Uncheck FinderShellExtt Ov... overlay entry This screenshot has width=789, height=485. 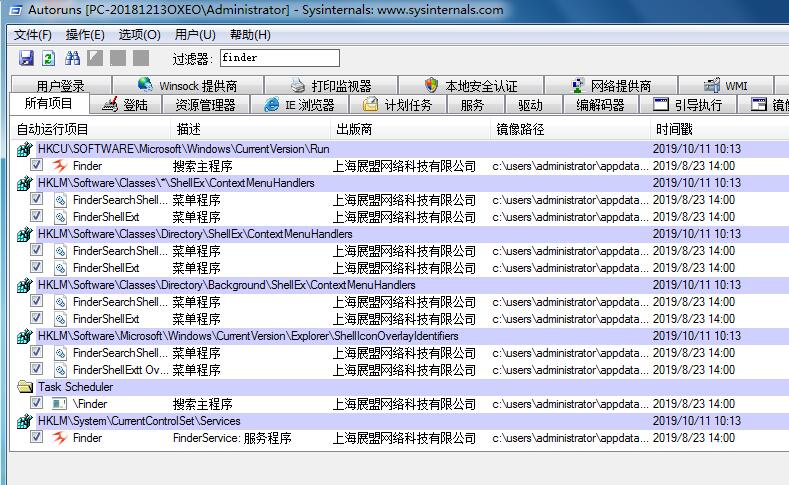(36, 369)
